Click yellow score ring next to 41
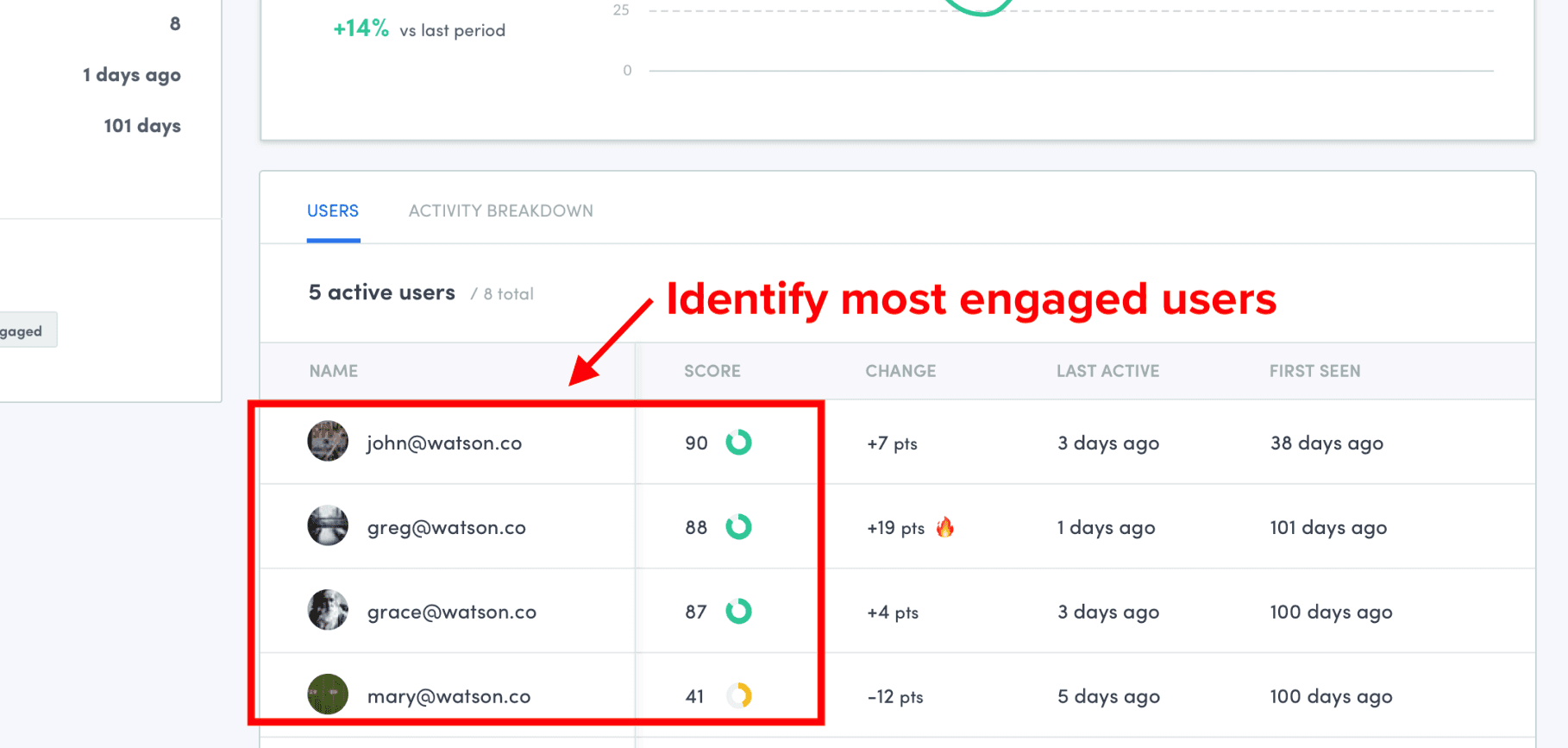Screen dimensions: 1568x748 point(739,695)
